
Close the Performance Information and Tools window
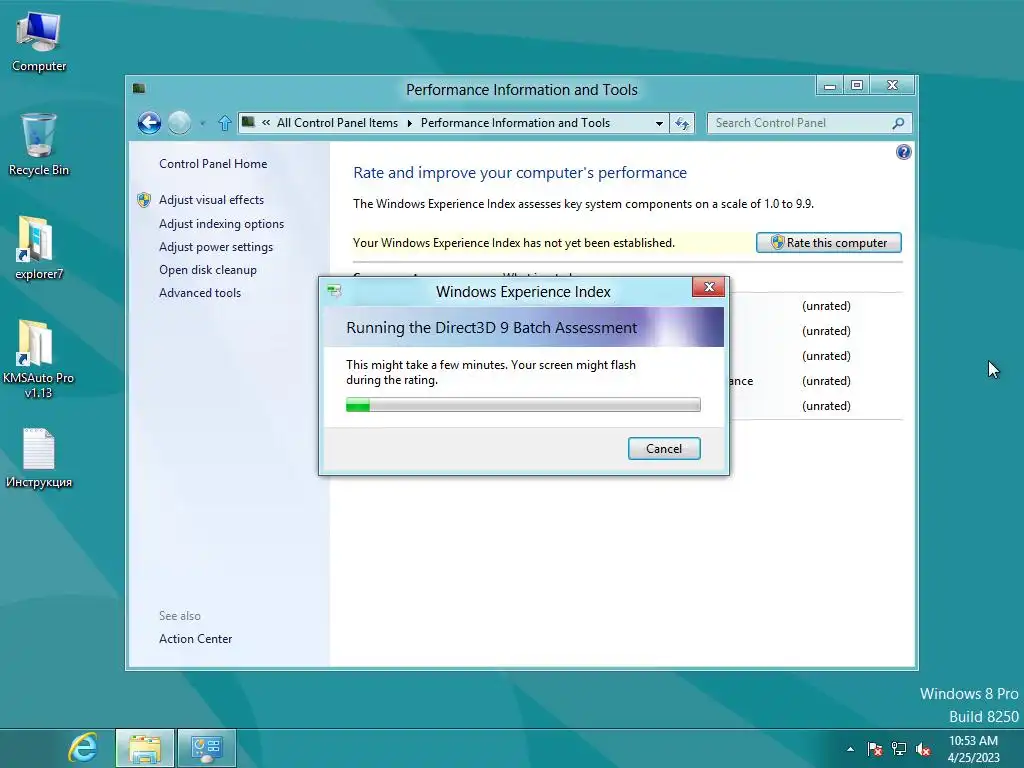point(892,85)
